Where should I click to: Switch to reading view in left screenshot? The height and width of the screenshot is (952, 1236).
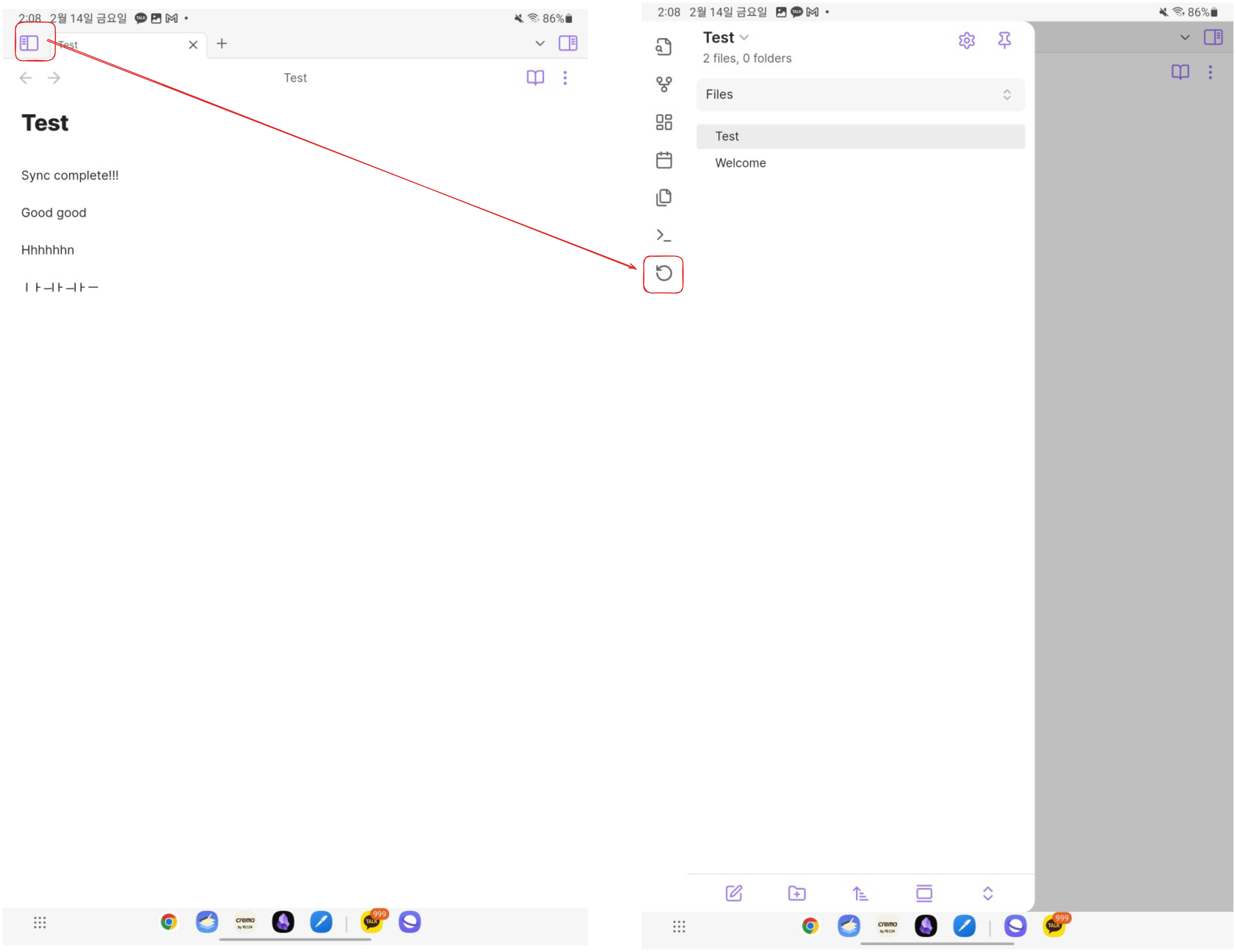point(535,77)
